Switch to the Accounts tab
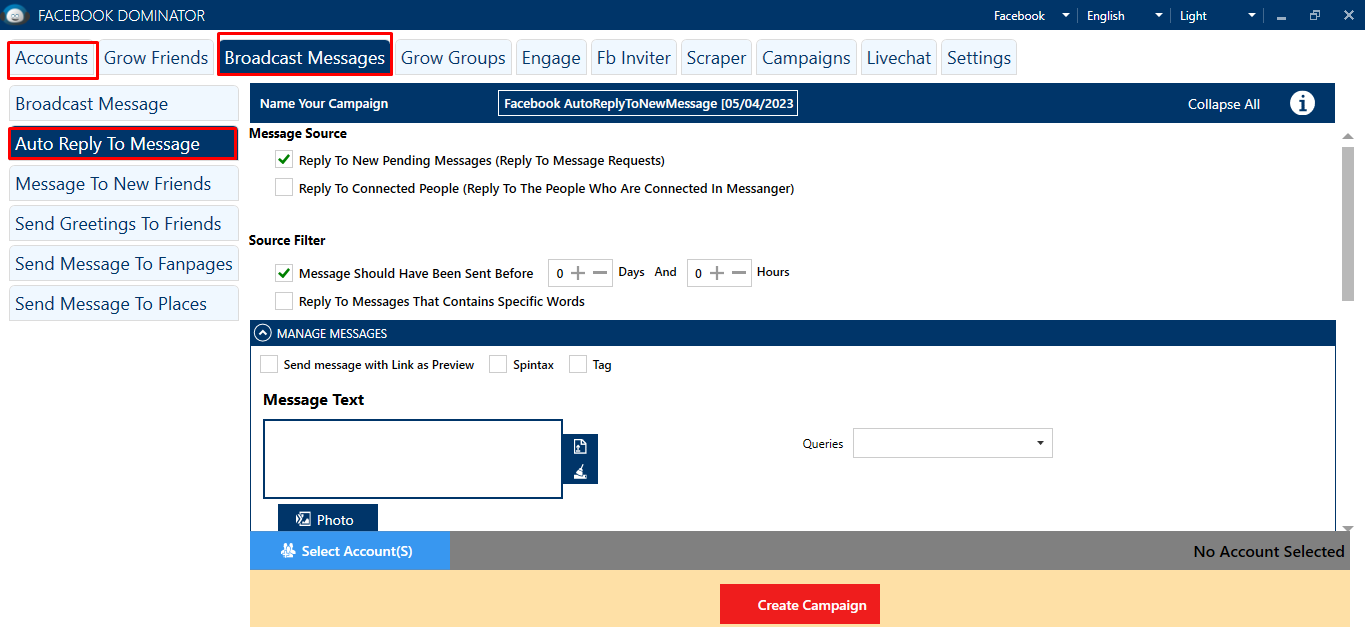 pyautogui.click(x=52, y=58)
